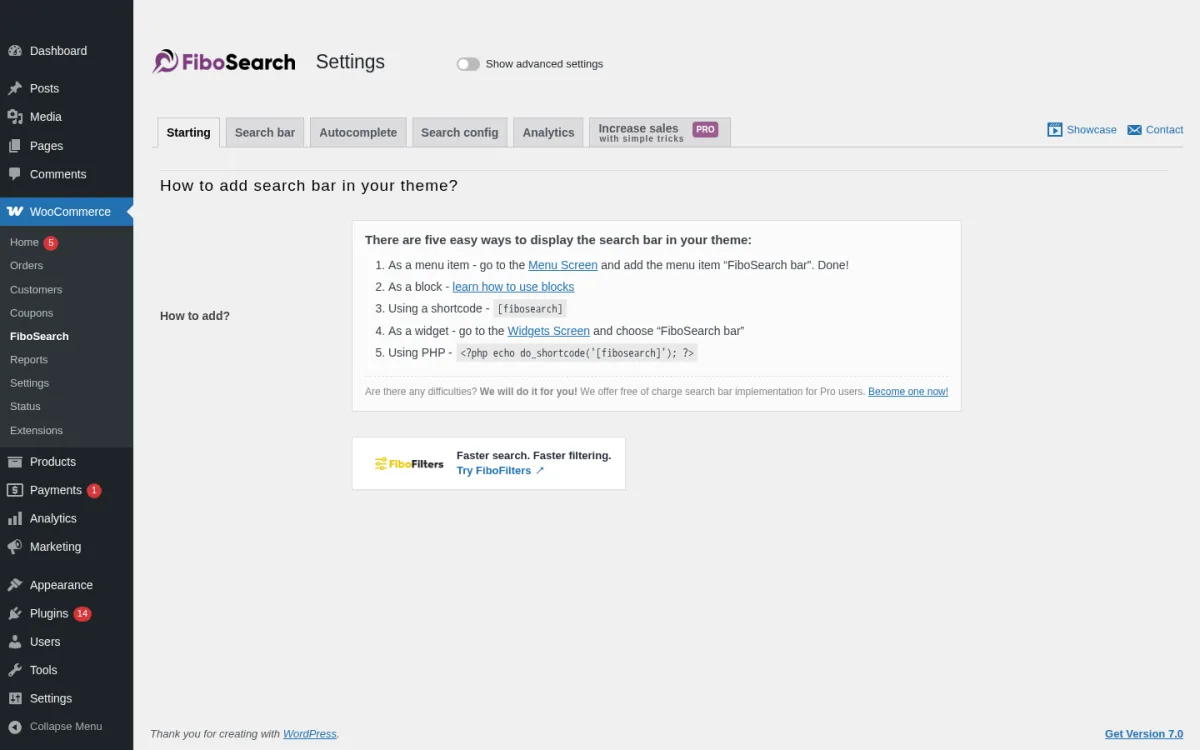Click the Comments bubble icon

(x=15, y=174)
